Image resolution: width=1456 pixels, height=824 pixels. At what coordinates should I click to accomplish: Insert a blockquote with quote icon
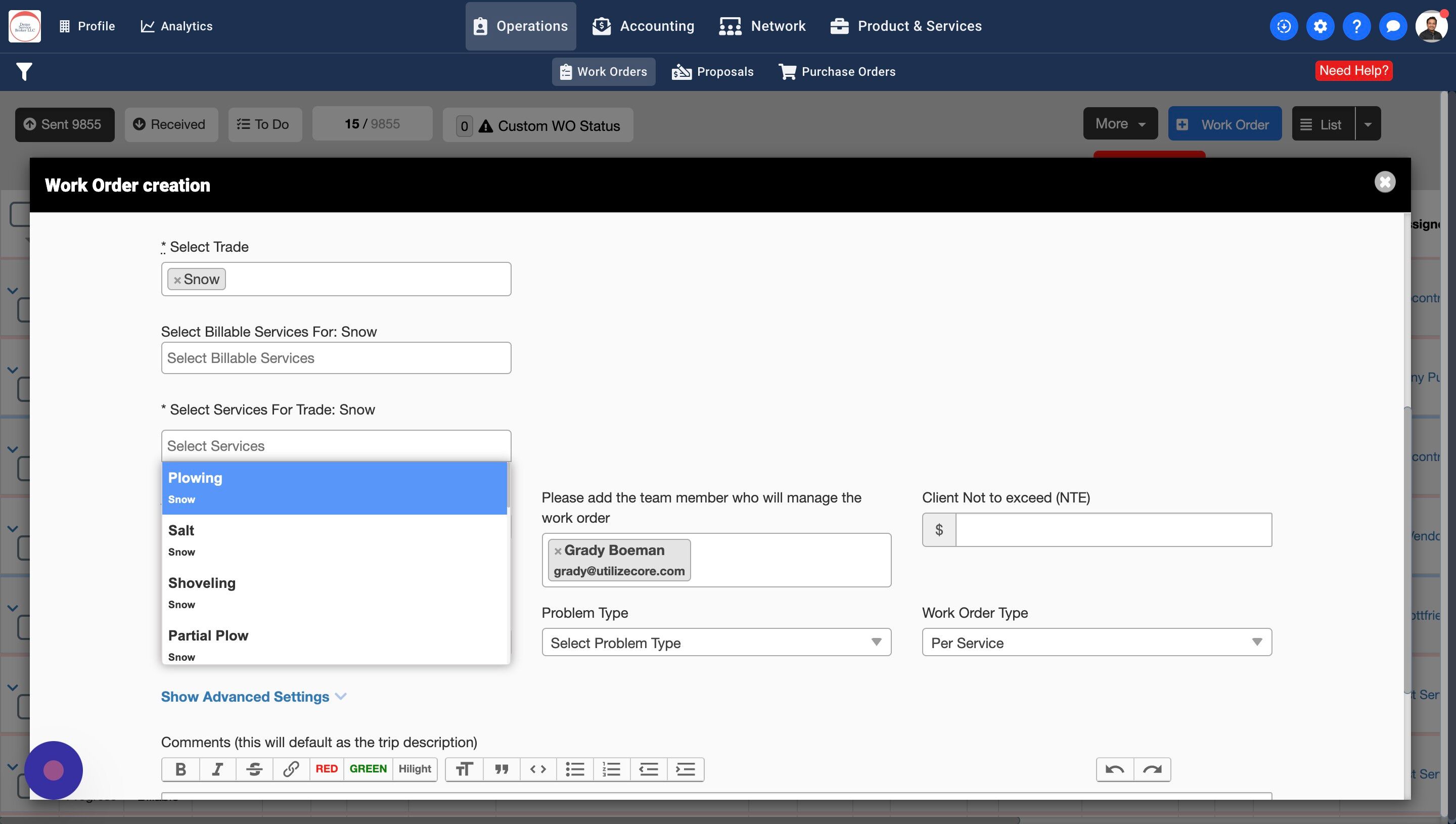[502, 769]
